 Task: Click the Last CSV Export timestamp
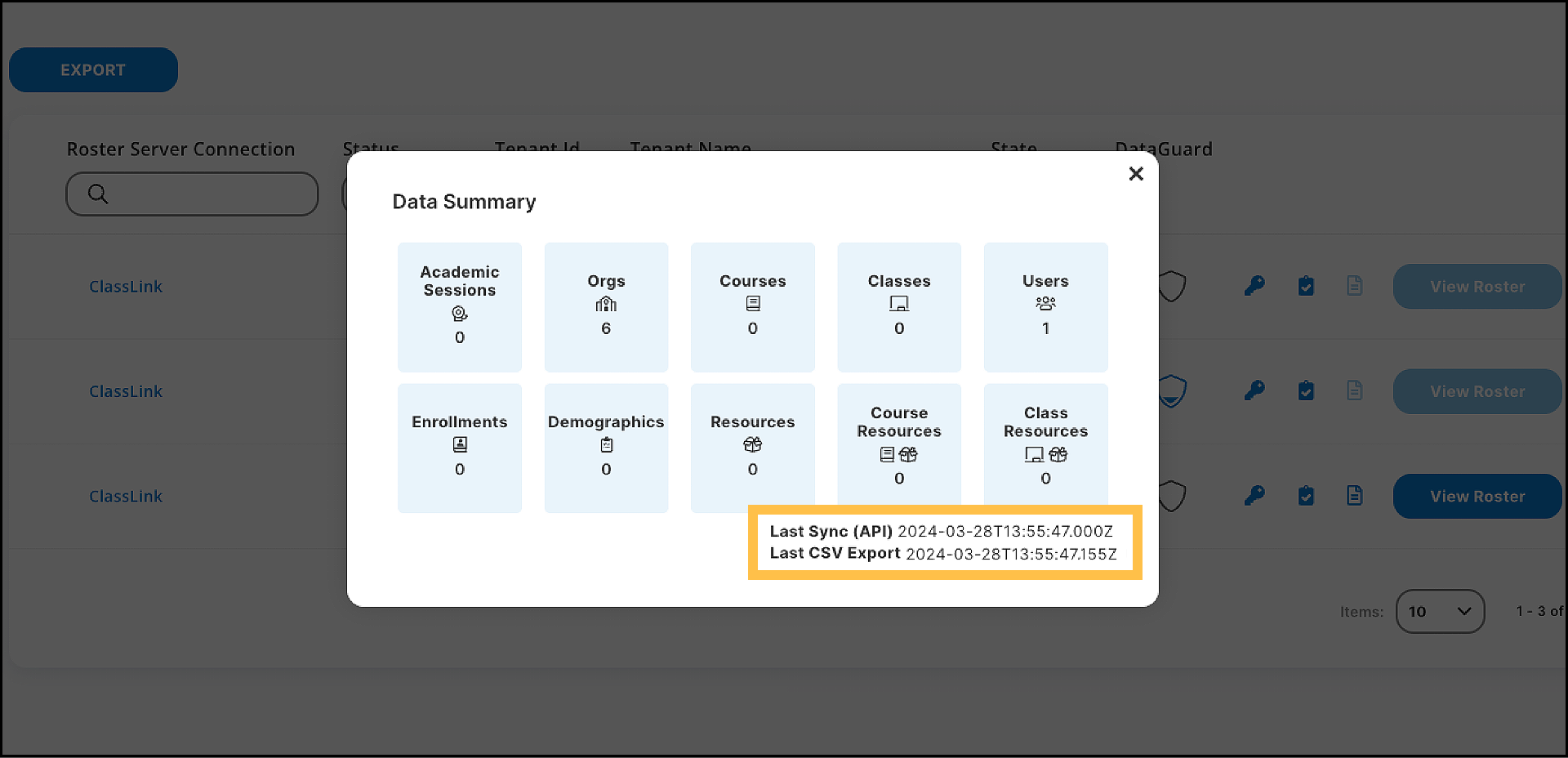[x=1012, y=554]
